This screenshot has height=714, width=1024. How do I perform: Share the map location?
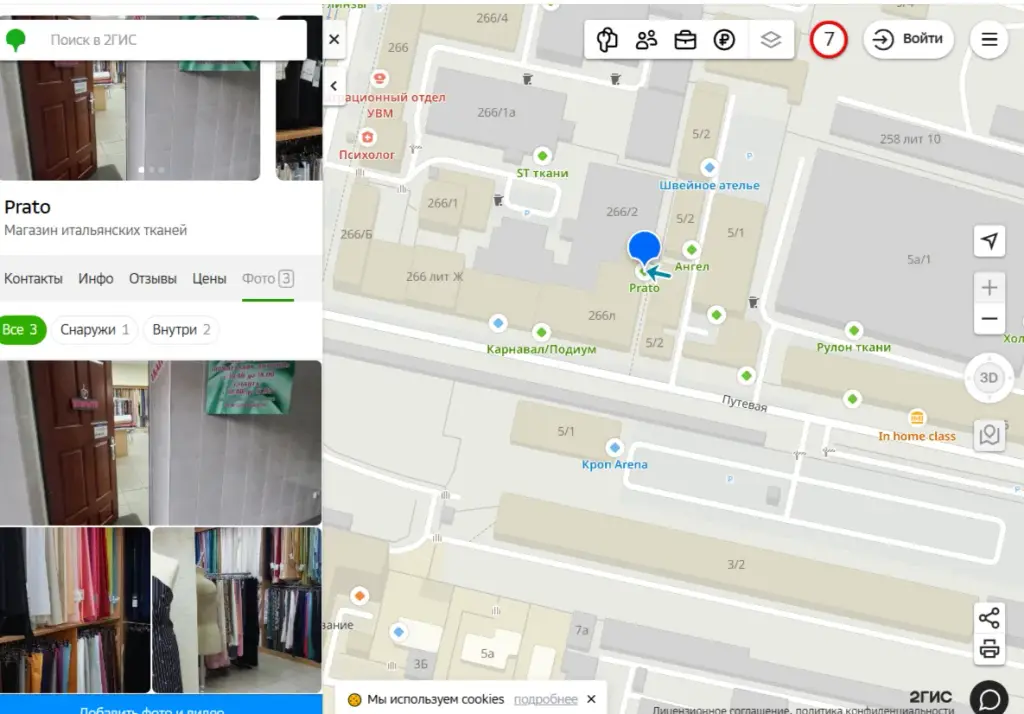989,617
